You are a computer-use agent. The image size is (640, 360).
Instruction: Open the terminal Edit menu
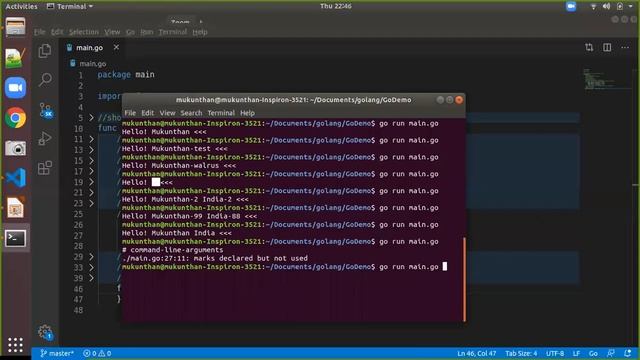[147, 113]
